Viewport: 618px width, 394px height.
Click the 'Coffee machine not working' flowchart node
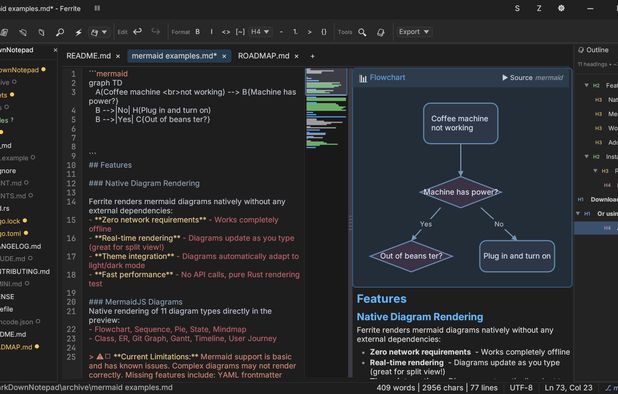click(460, 123)
